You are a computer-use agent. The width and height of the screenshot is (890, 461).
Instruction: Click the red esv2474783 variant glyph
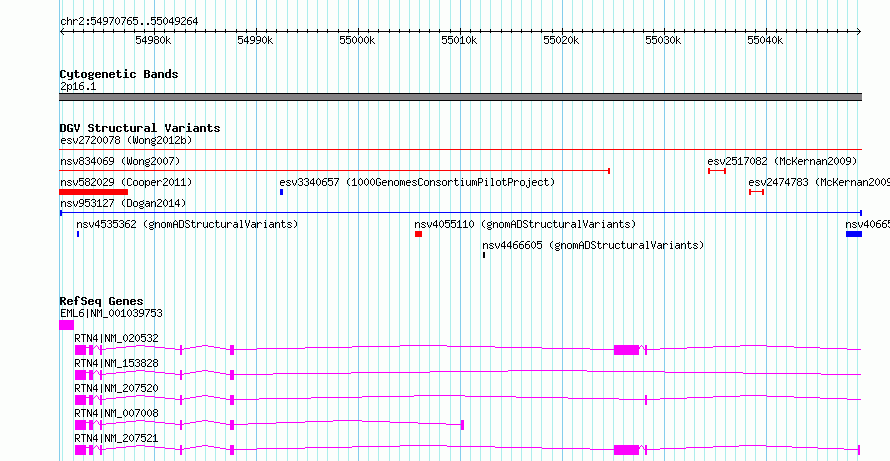pos(757,192)
